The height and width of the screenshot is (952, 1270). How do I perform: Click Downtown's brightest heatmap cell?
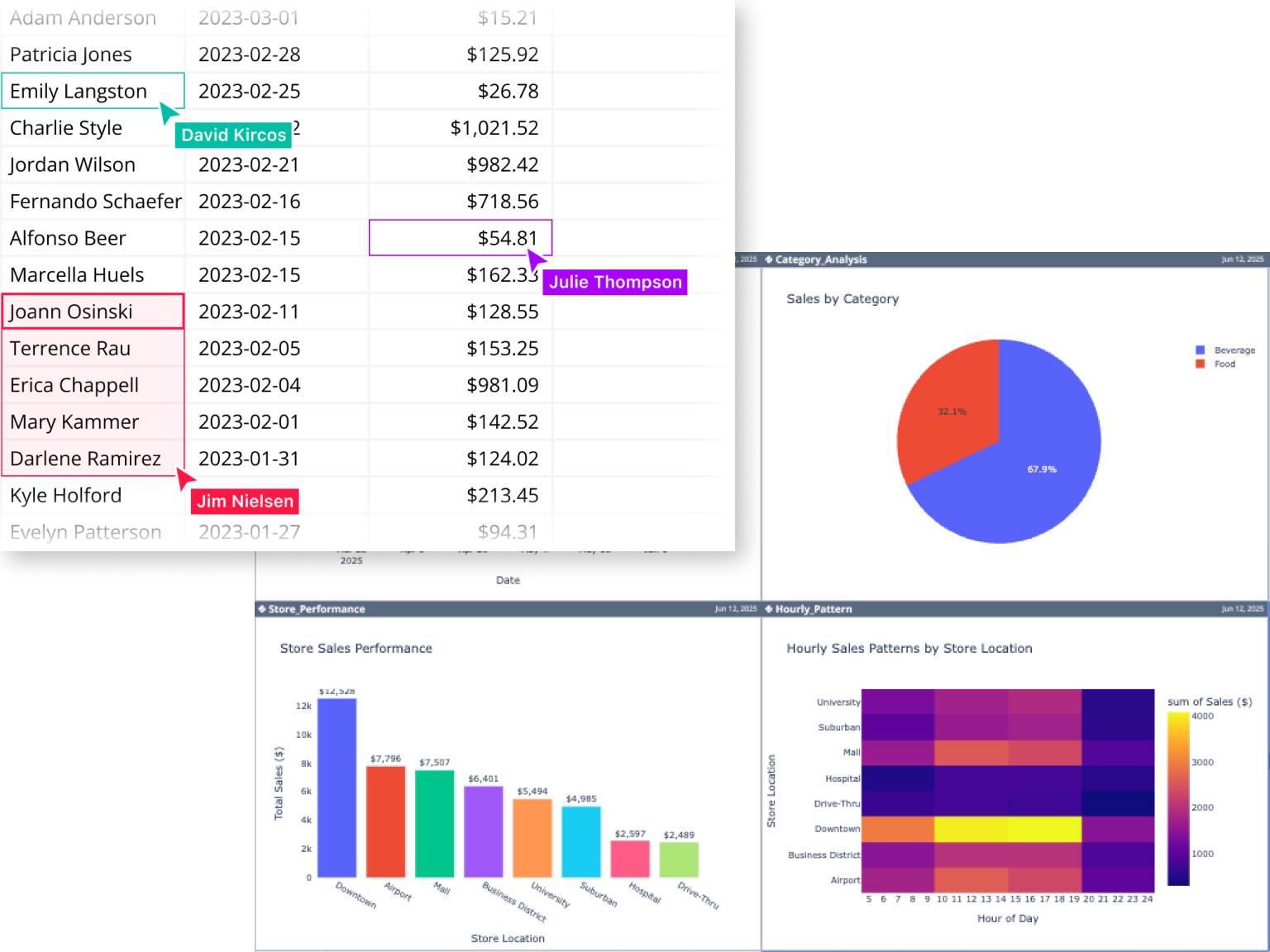[1009, 828]
